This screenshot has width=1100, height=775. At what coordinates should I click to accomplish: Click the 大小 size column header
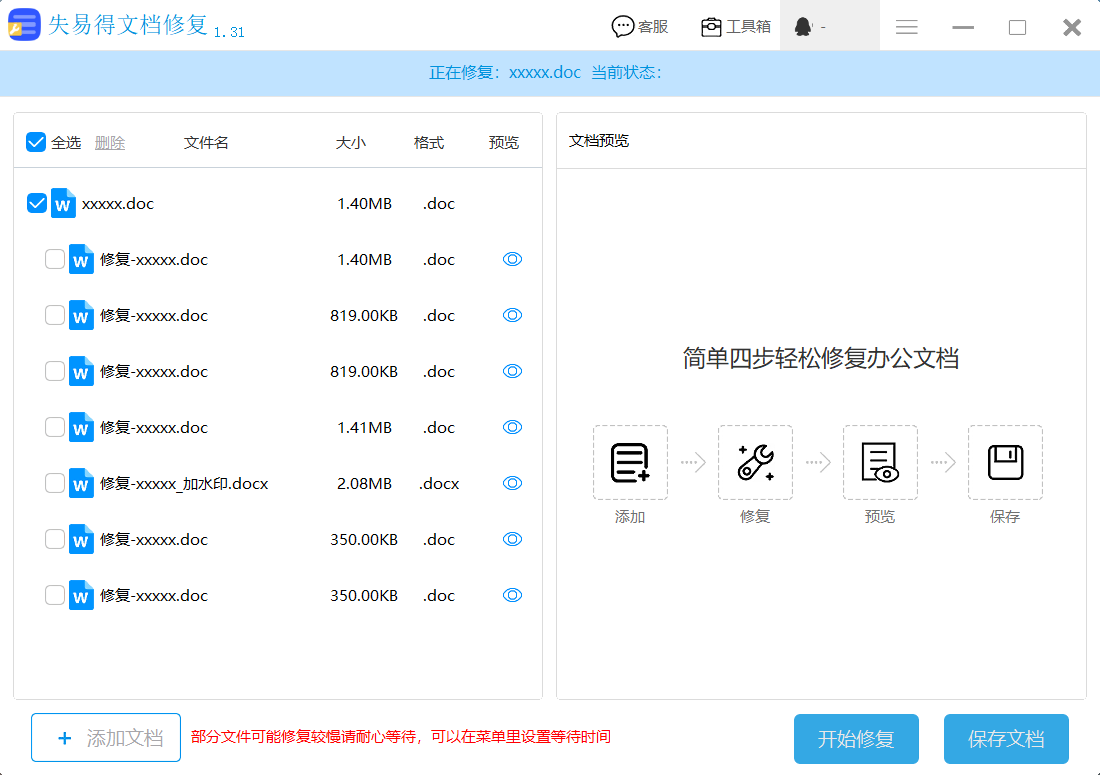click(351, 143)
